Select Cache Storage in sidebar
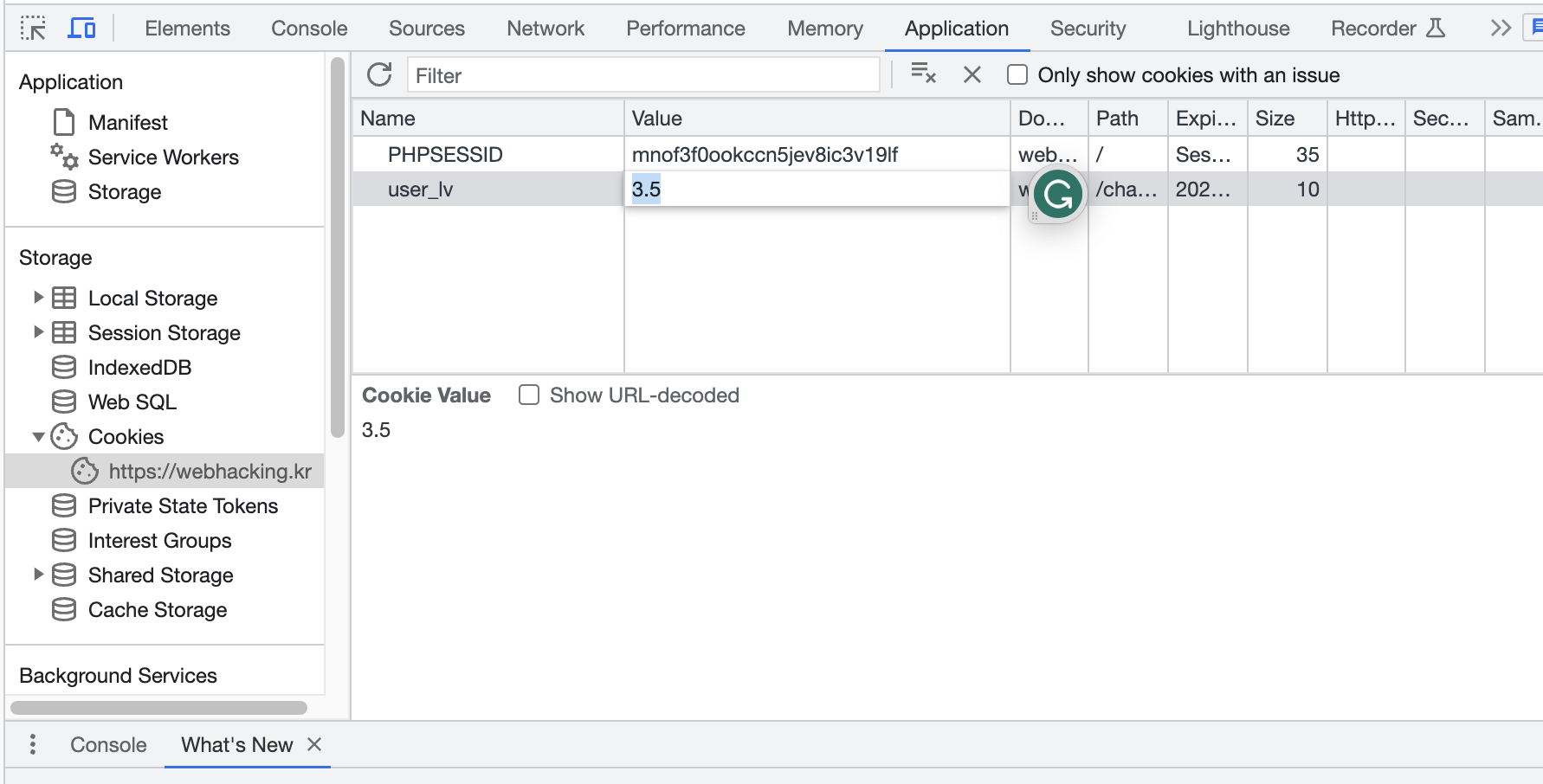 pos(158,609)
